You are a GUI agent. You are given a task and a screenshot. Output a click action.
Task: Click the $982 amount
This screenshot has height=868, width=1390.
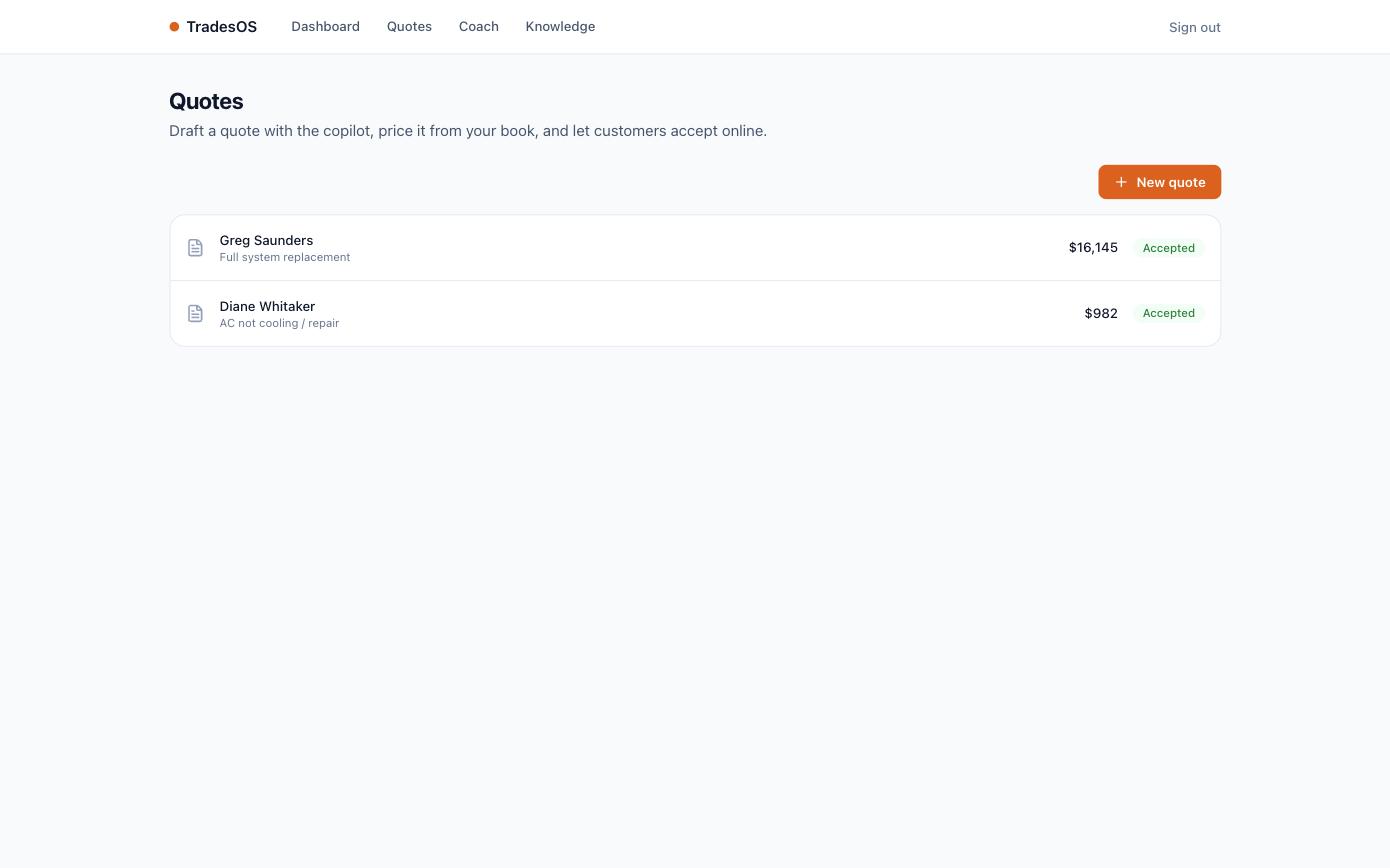[x=1101, y=313]
